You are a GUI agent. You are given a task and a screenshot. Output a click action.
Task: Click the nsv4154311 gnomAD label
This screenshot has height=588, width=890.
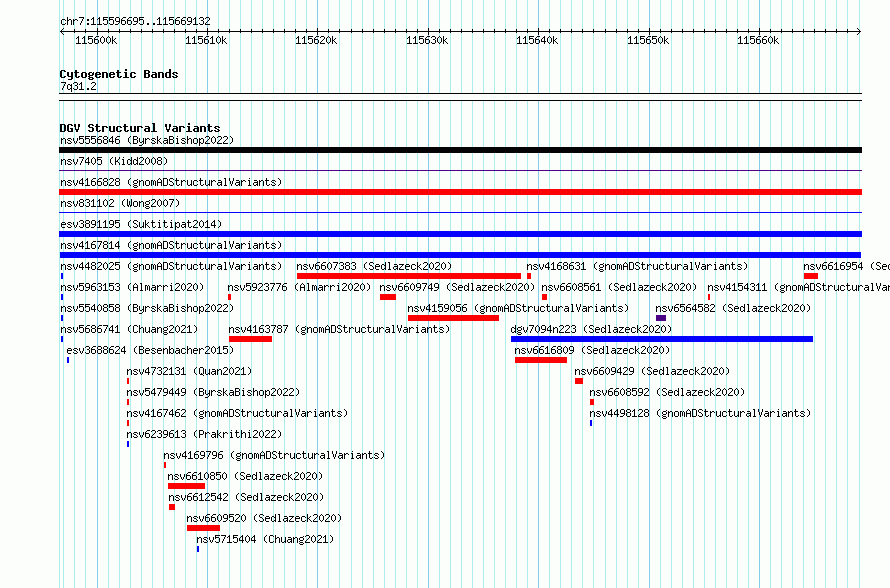798,287
